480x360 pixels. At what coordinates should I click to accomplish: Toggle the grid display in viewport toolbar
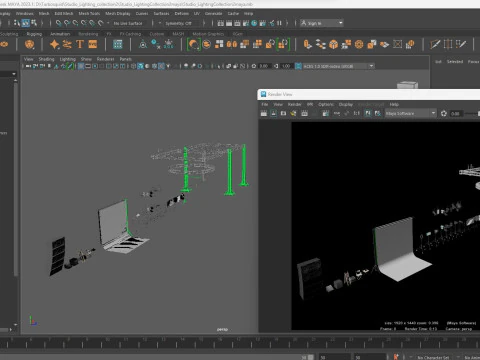point(81,66)
